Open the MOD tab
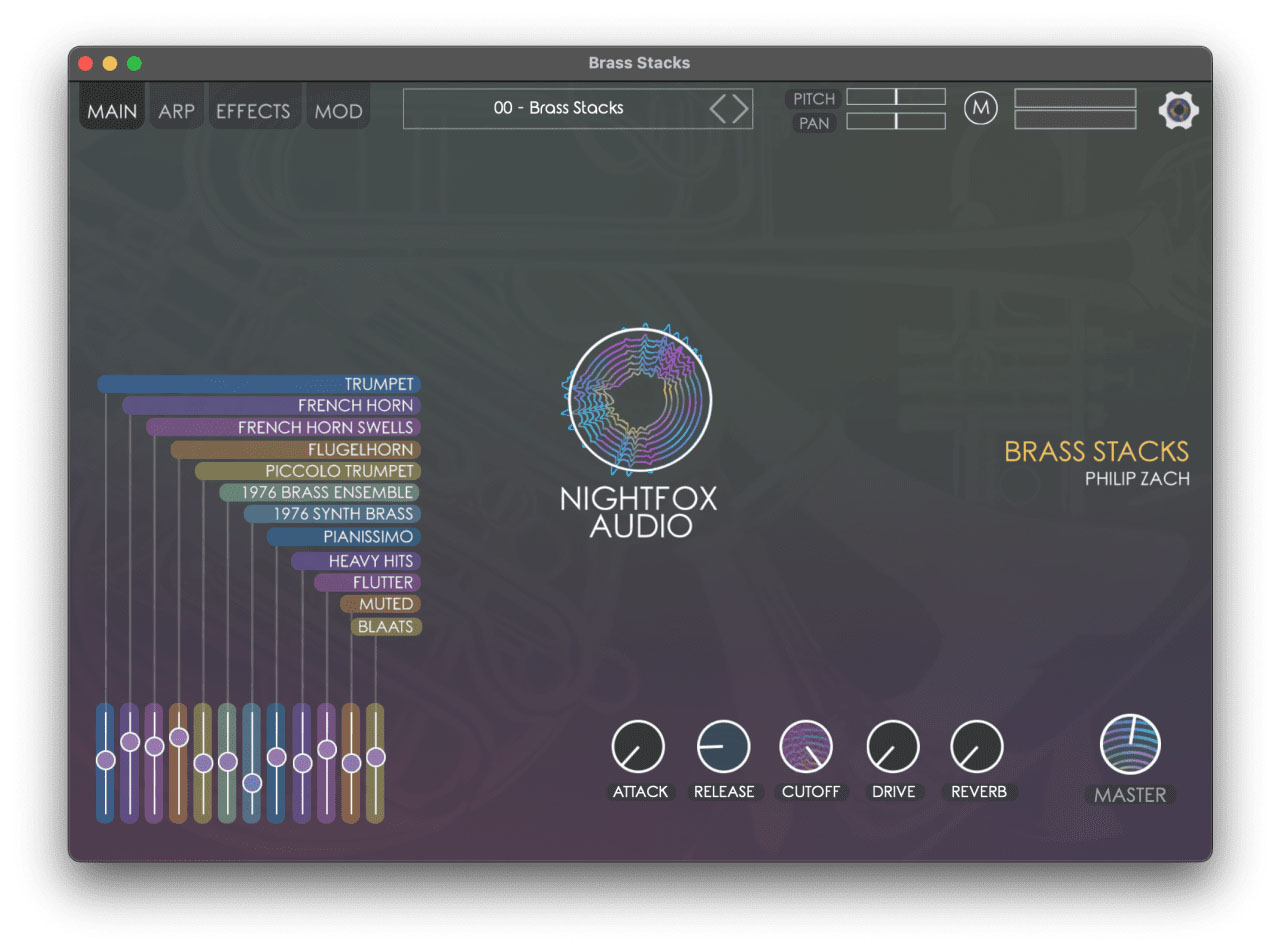 338,111
